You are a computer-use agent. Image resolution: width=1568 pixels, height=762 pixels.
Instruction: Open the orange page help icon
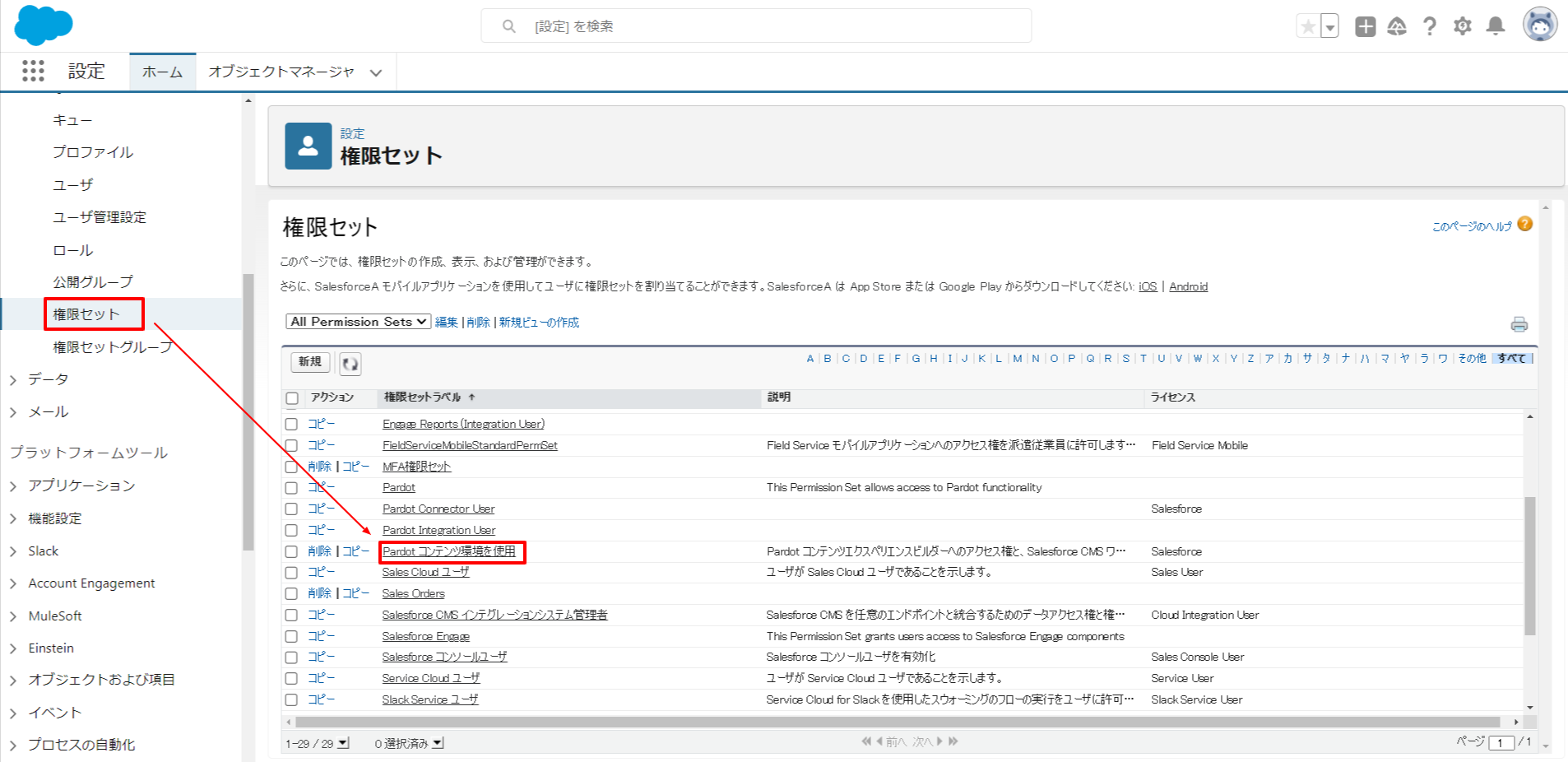[x=1525, y=224]
